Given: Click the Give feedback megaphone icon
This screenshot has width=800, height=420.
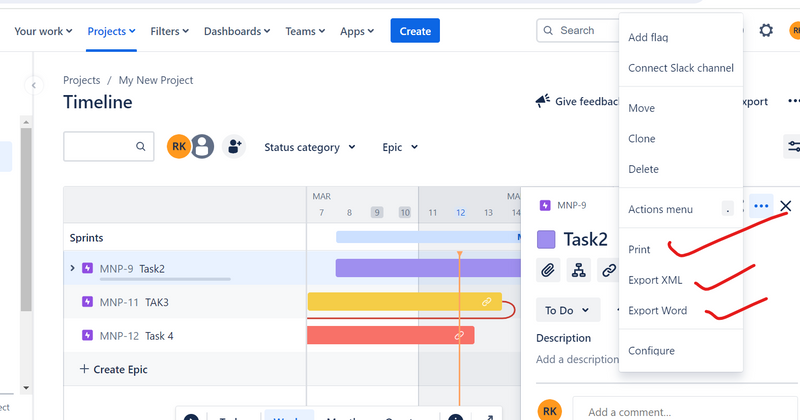Looking at the screenshot, I should 543,101.
